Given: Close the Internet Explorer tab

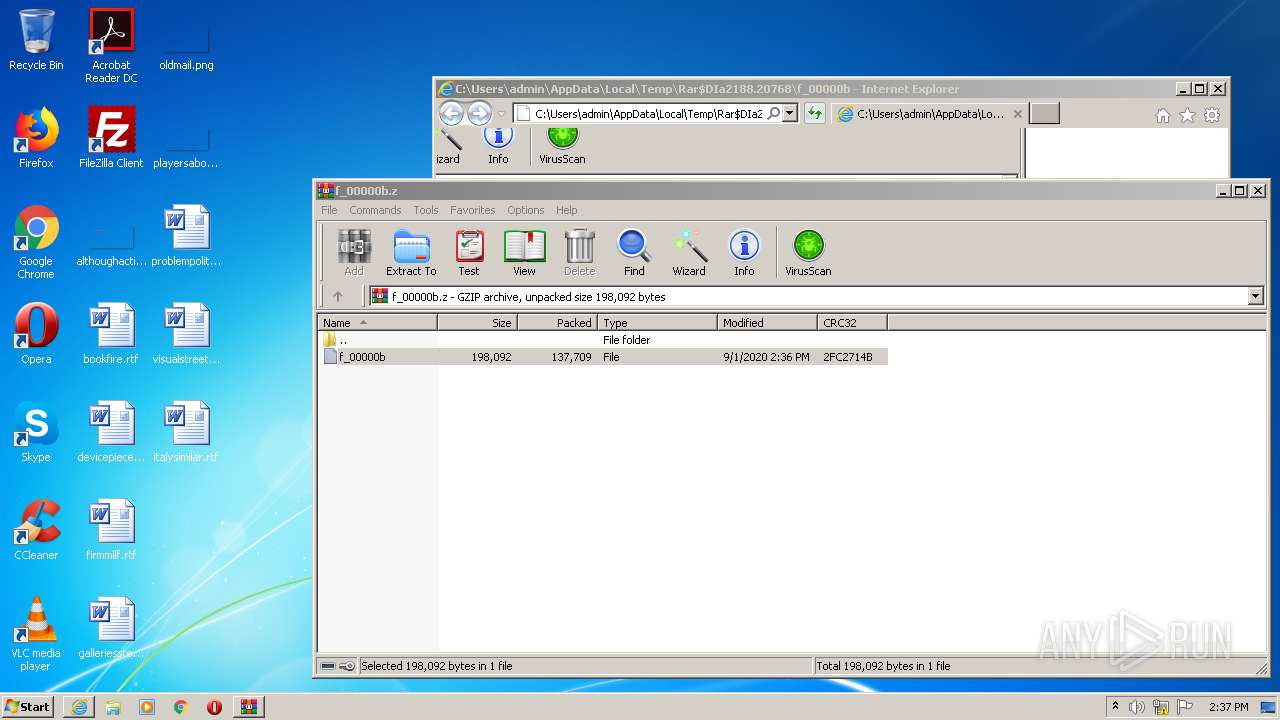Looking at the screenshot, I should pos(1018,114).
